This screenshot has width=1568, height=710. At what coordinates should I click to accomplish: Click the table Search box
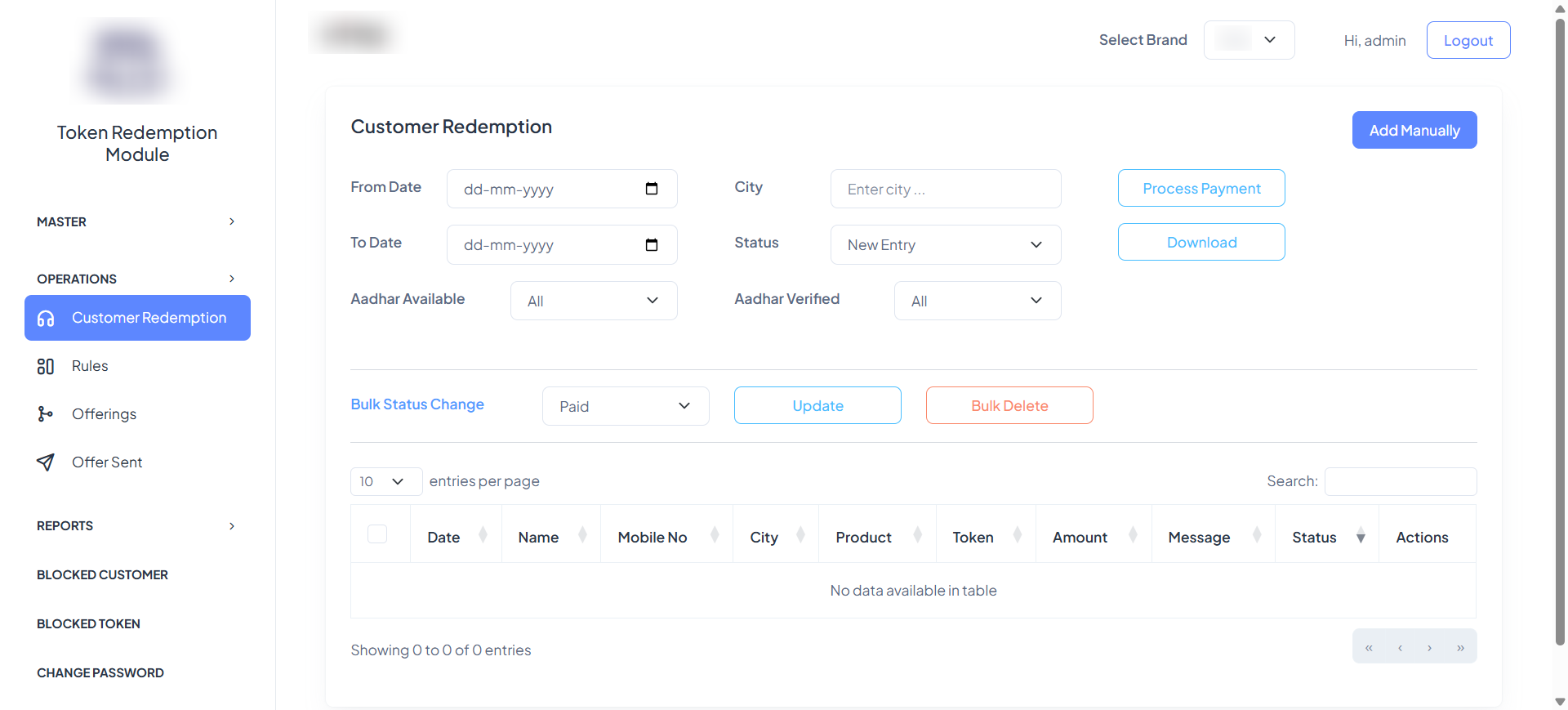pos(1401,481)
